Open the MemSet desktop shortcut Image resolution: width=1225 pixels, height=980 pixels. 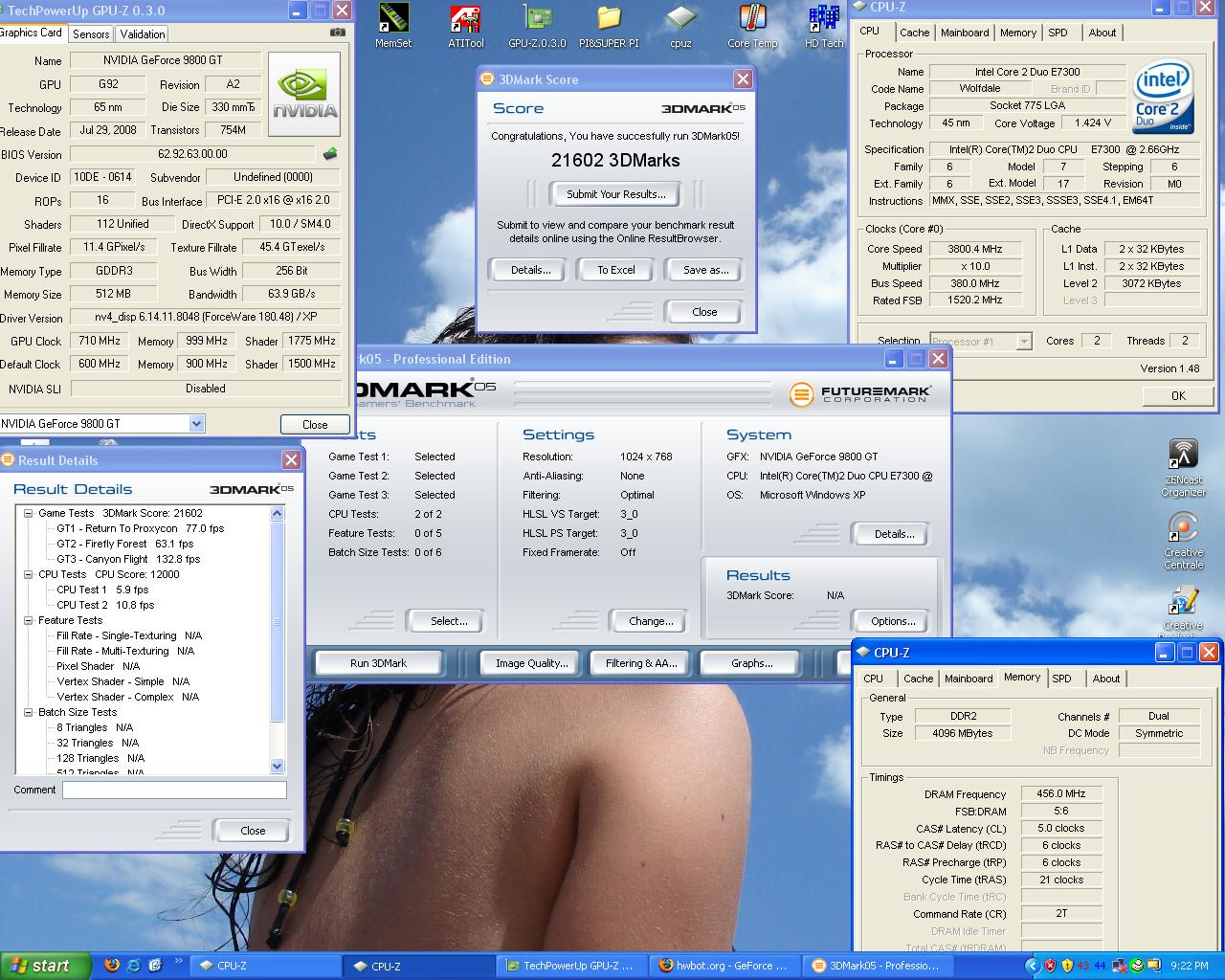tap(393, 26)
